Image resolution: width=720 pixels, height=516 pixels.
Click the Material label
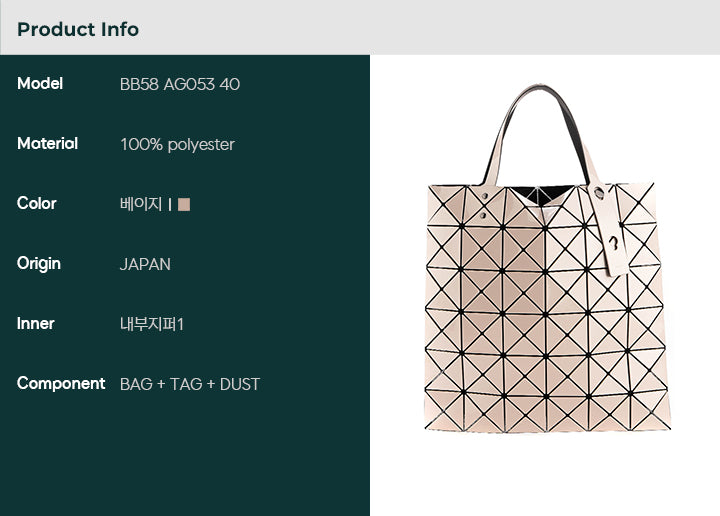47,144
